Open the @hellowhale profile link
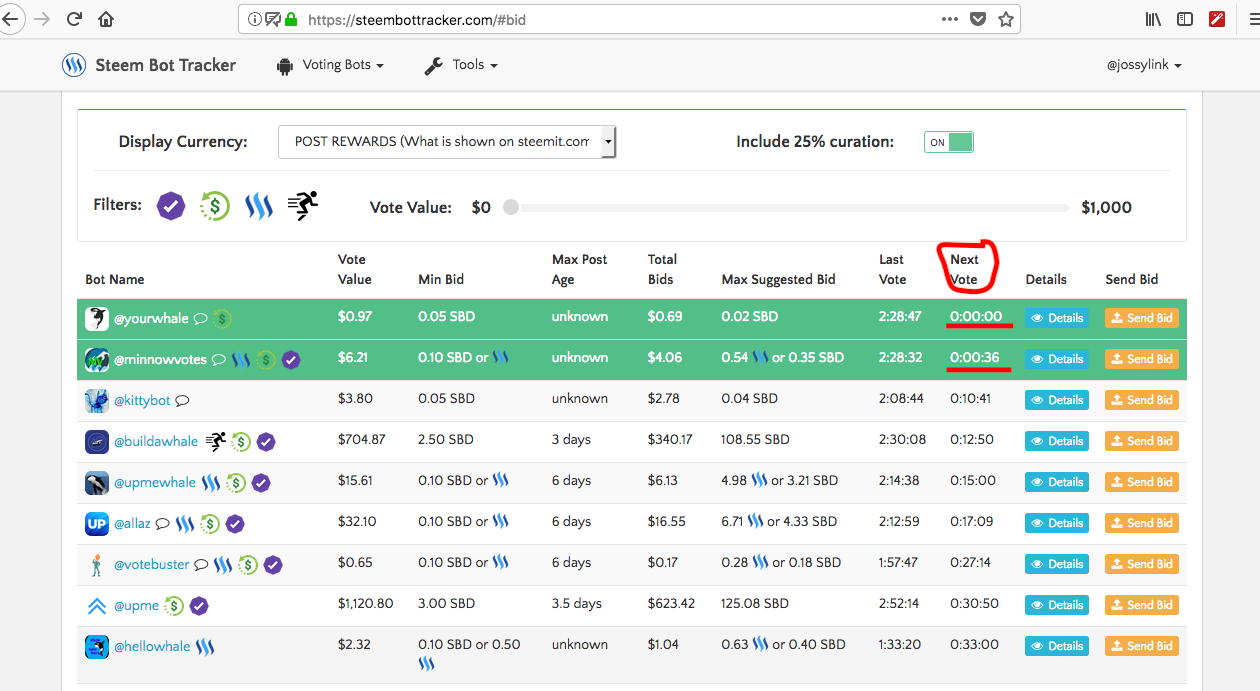 click(152, 646)
